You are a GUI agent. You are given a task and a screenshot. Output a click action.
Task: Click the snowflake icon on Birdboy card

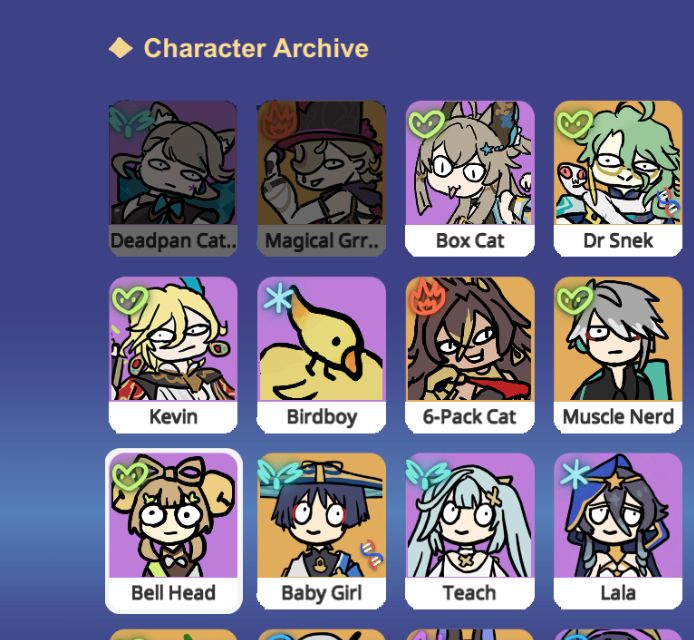(278, 298)
